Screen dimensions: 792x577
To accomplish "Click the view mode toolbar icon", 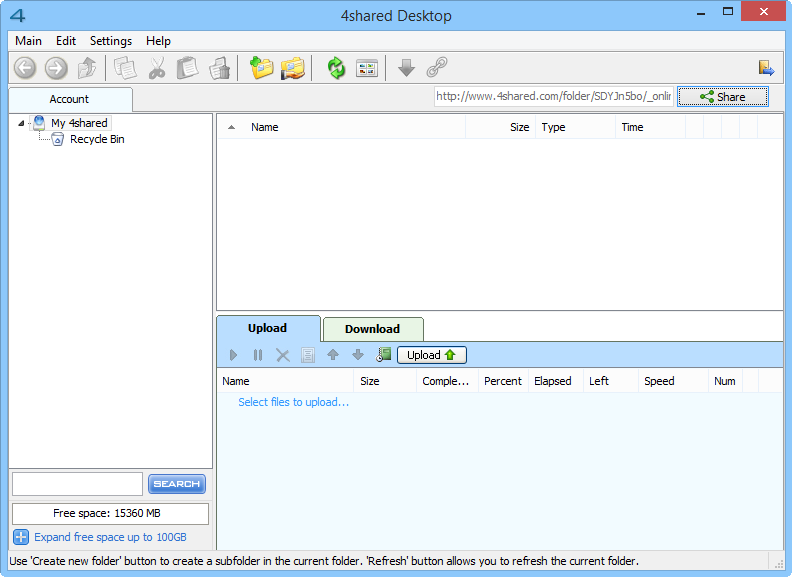I will point(367,68).
